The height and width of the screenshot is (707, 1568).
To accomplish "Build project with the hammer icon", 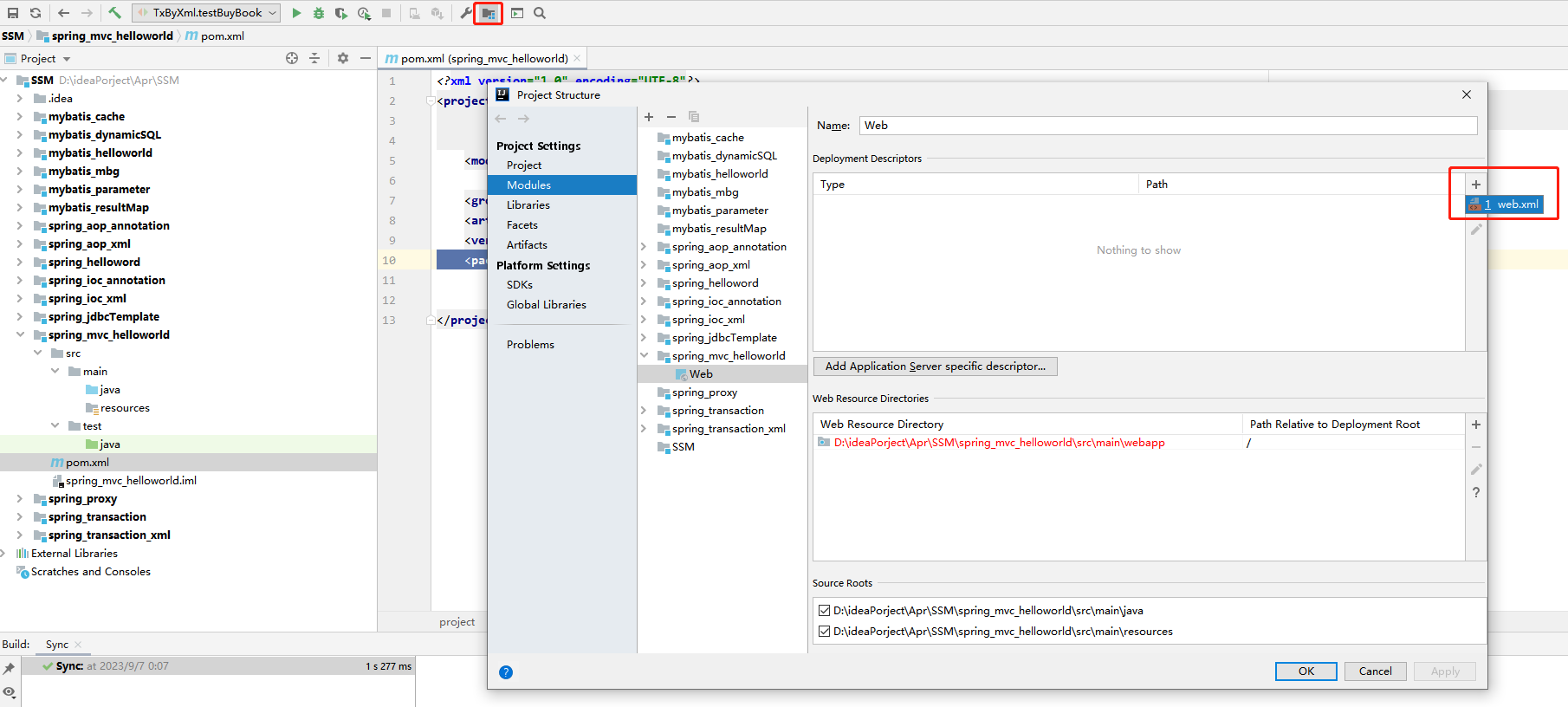I will tap(114, 13).
